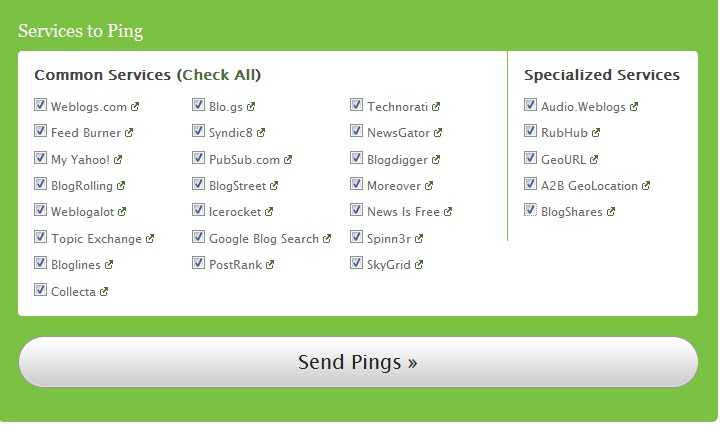Toggle the Moreover checkbox
This screenshot has width=720, height=425.
(356, 185)
